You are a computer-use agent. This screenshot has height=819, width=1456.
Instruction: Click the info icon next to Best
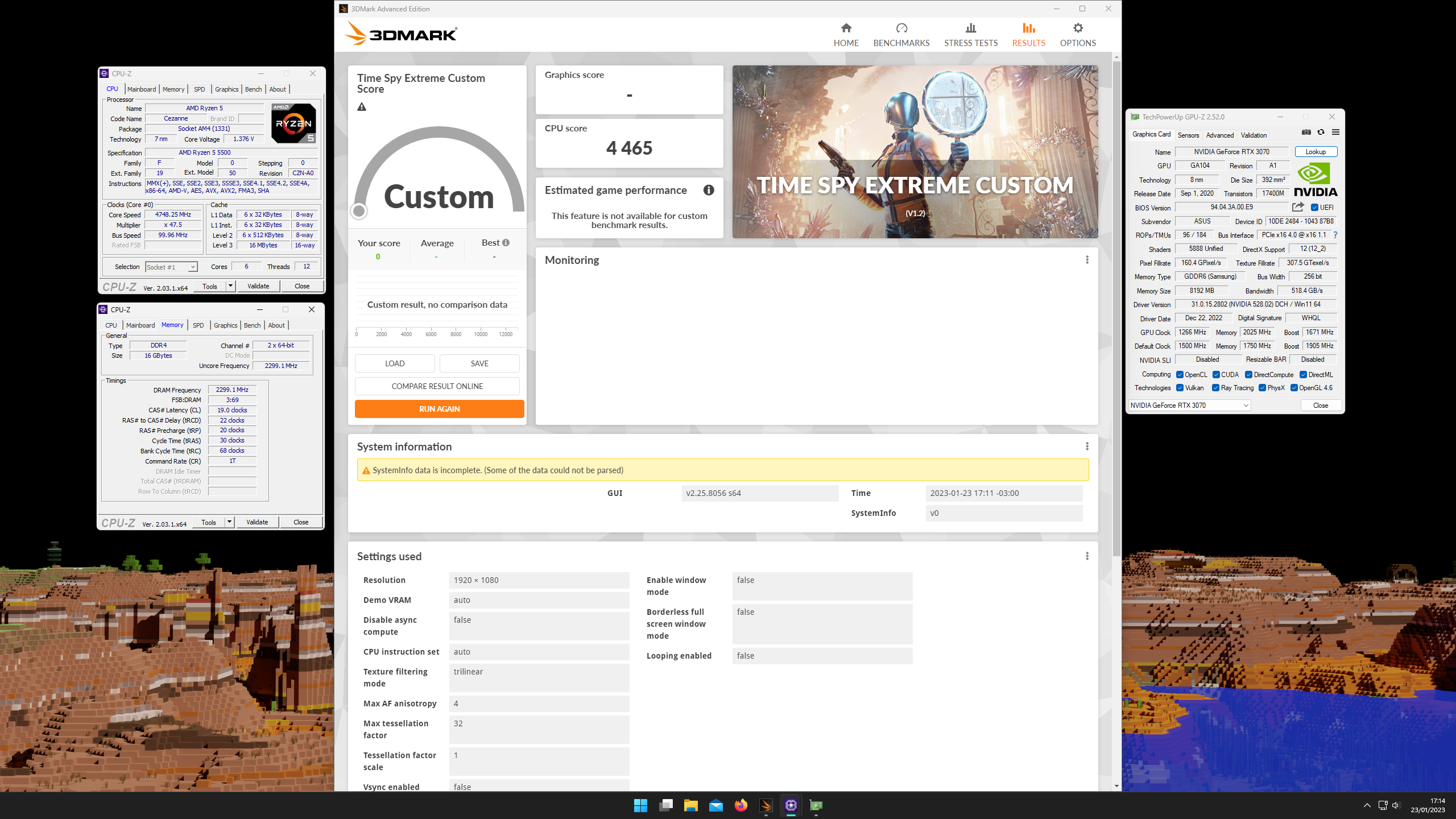506,242
